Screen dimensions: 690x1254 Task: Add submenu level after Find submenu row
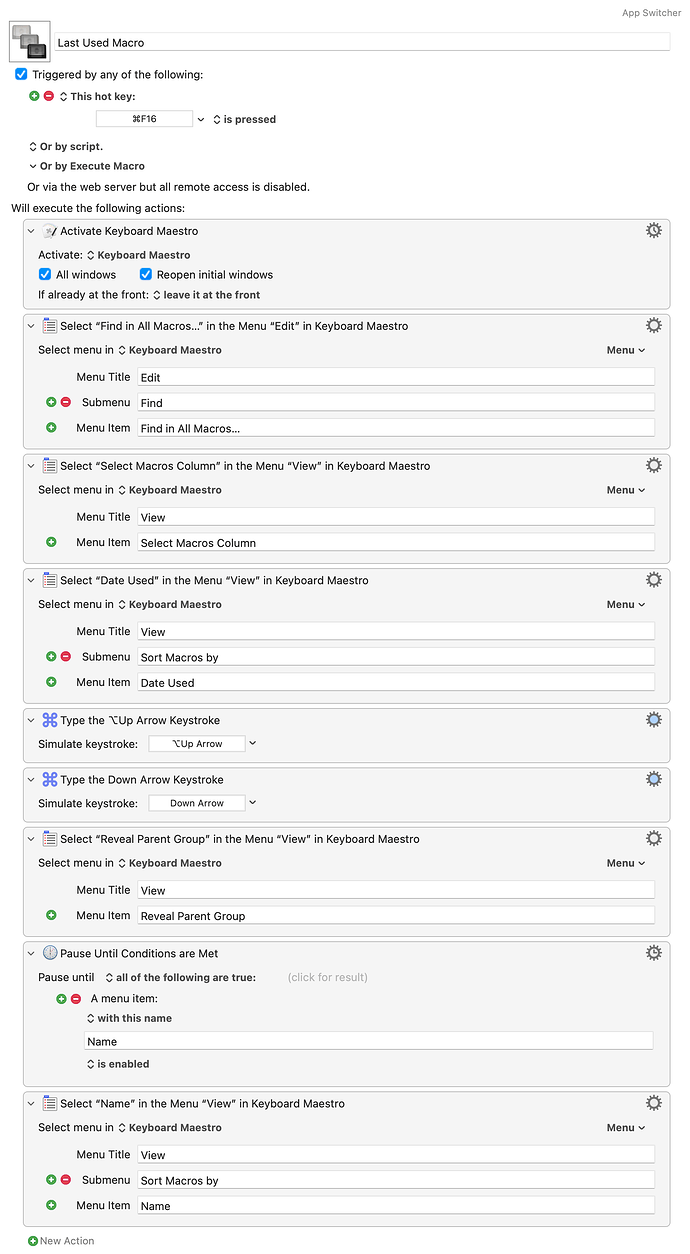51,402
